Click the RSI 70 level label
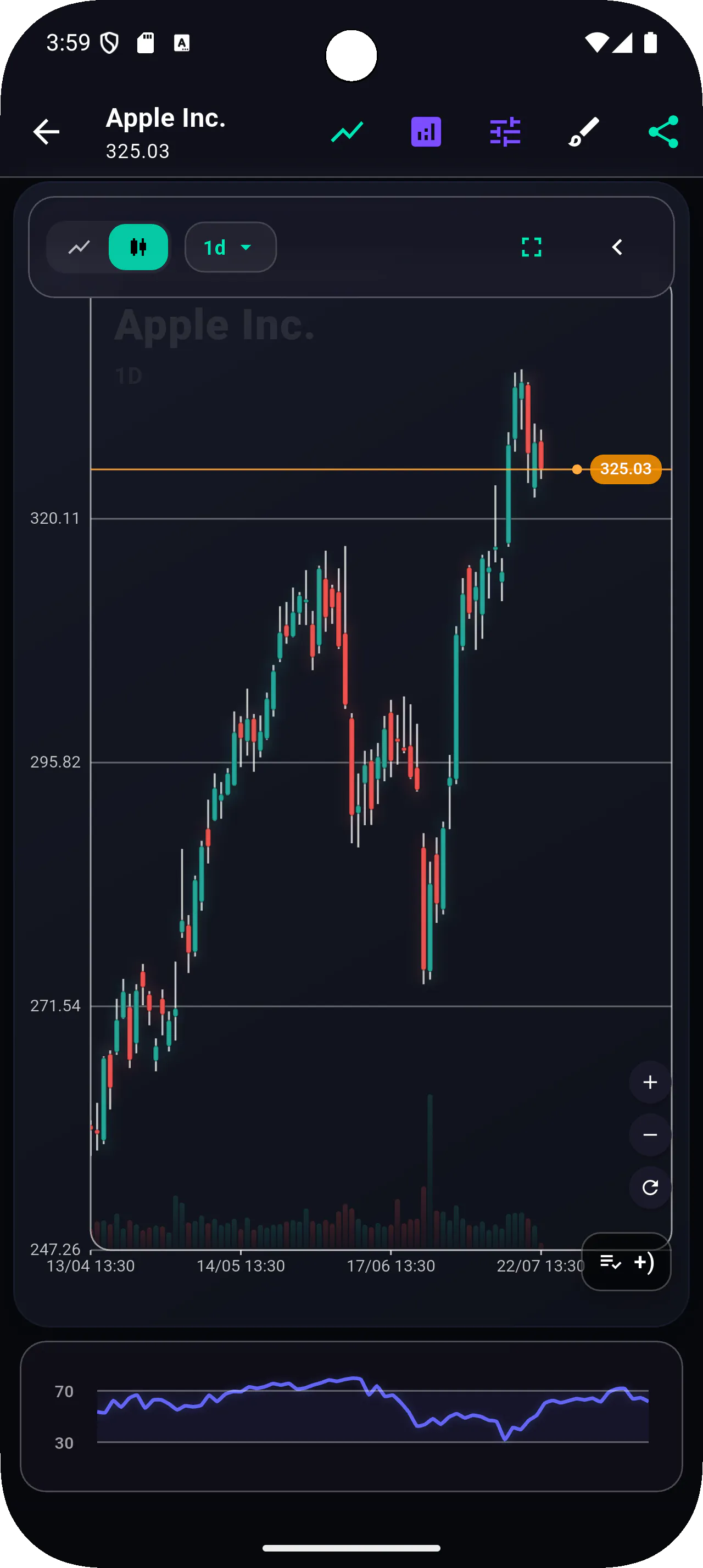 tap(64, 1391)
